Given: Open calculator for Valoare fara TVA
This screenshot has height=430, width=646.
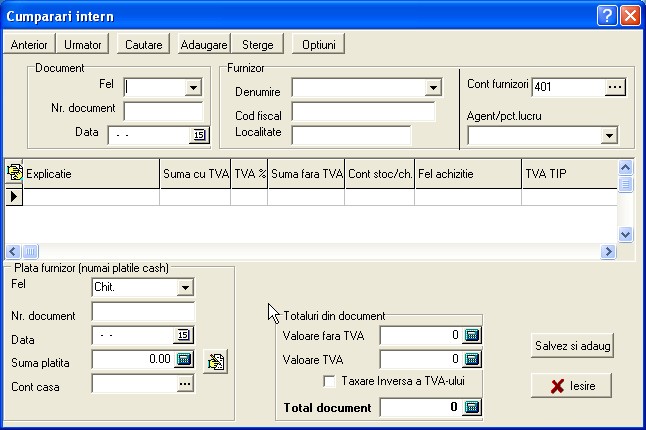Looking at the screenshot, I should (473, 335).
